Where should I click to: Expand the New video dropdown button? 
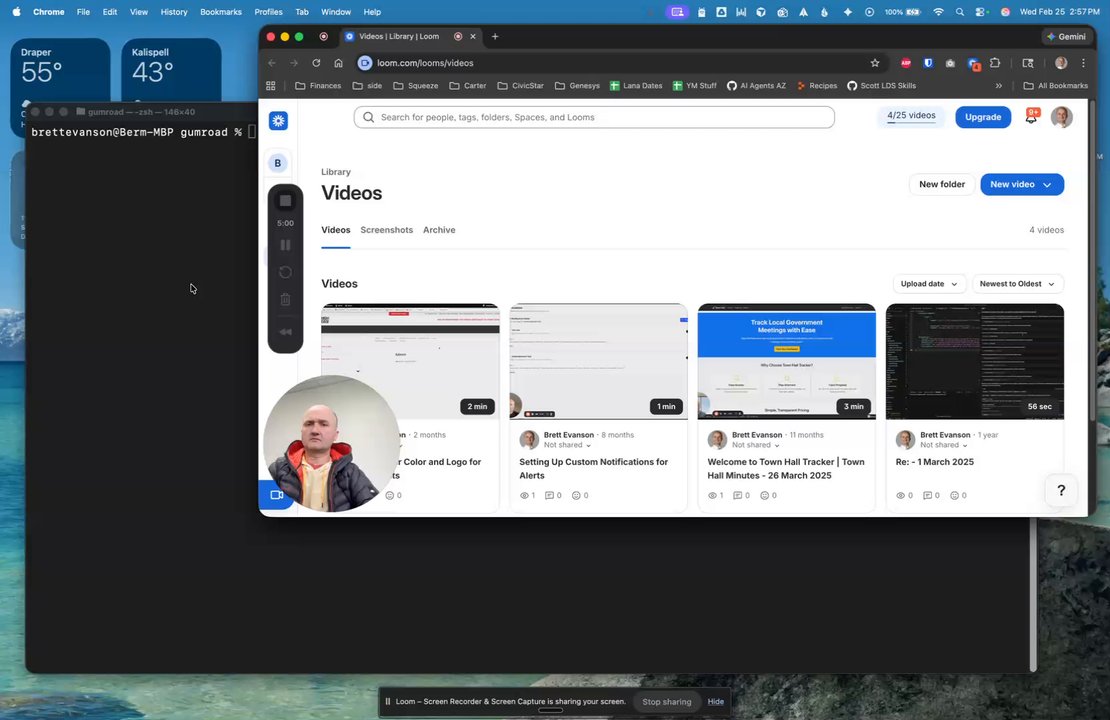click(1047, 185)
